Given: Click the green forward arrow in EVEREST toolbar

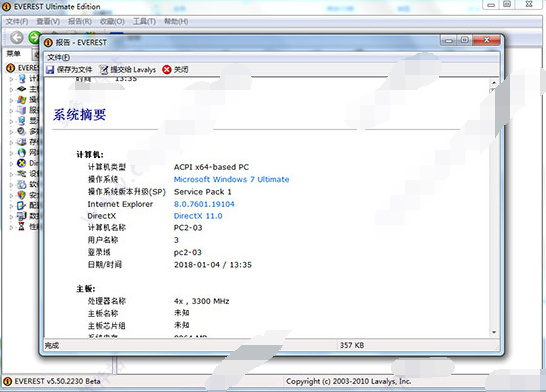Looking at the screenshot, I should 34,37.
